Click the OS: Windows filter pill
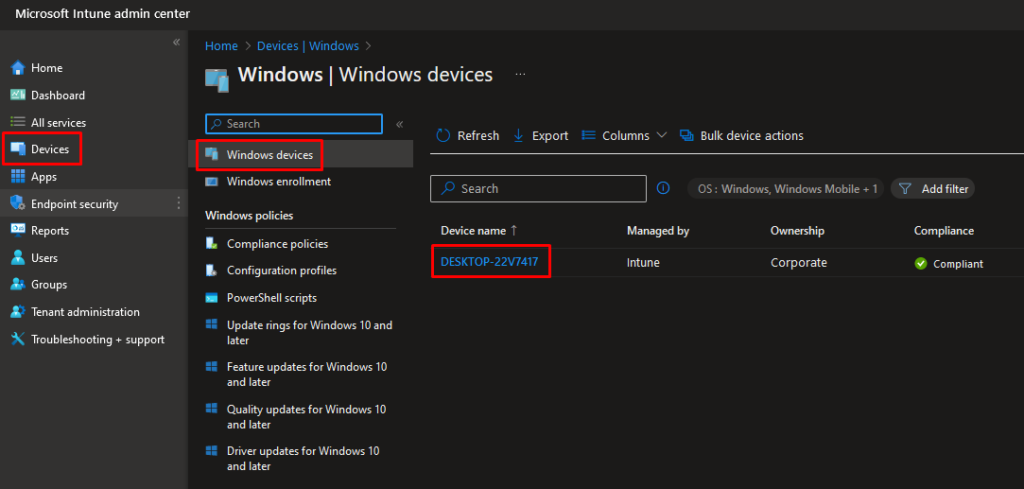This screenshot has height=489, width=1024. click(x=786, y=189)
